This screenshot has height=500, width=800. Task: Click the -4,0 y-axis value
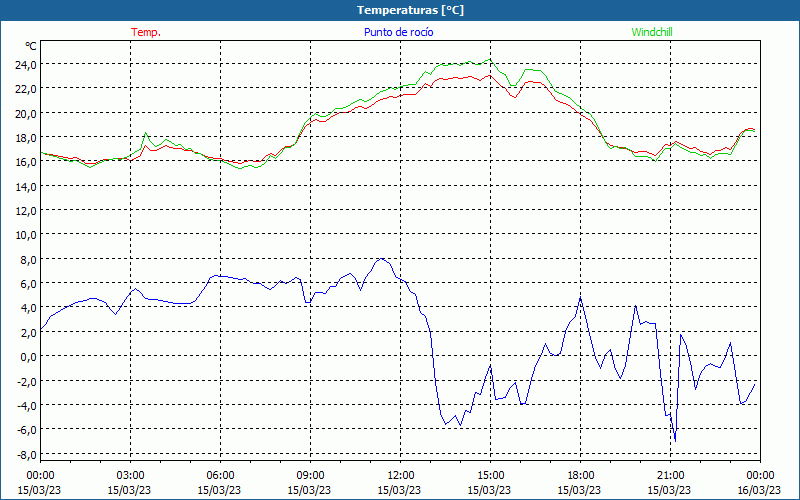(27, 405)
